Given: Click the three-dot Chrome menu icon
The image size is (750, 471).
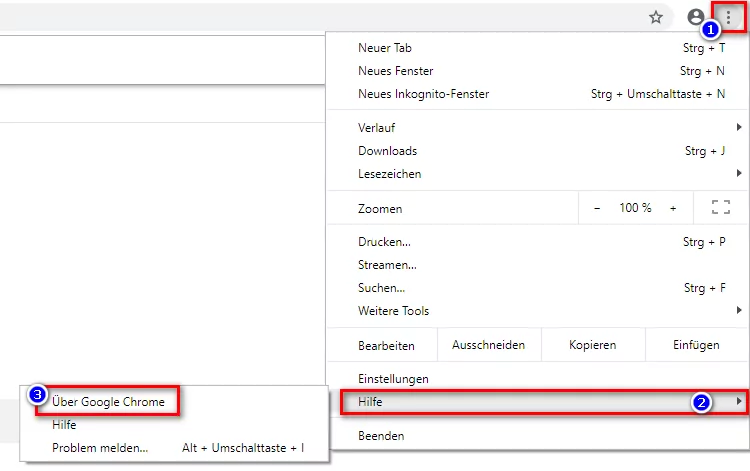Looking at the screenshot, I should (728, 17).
